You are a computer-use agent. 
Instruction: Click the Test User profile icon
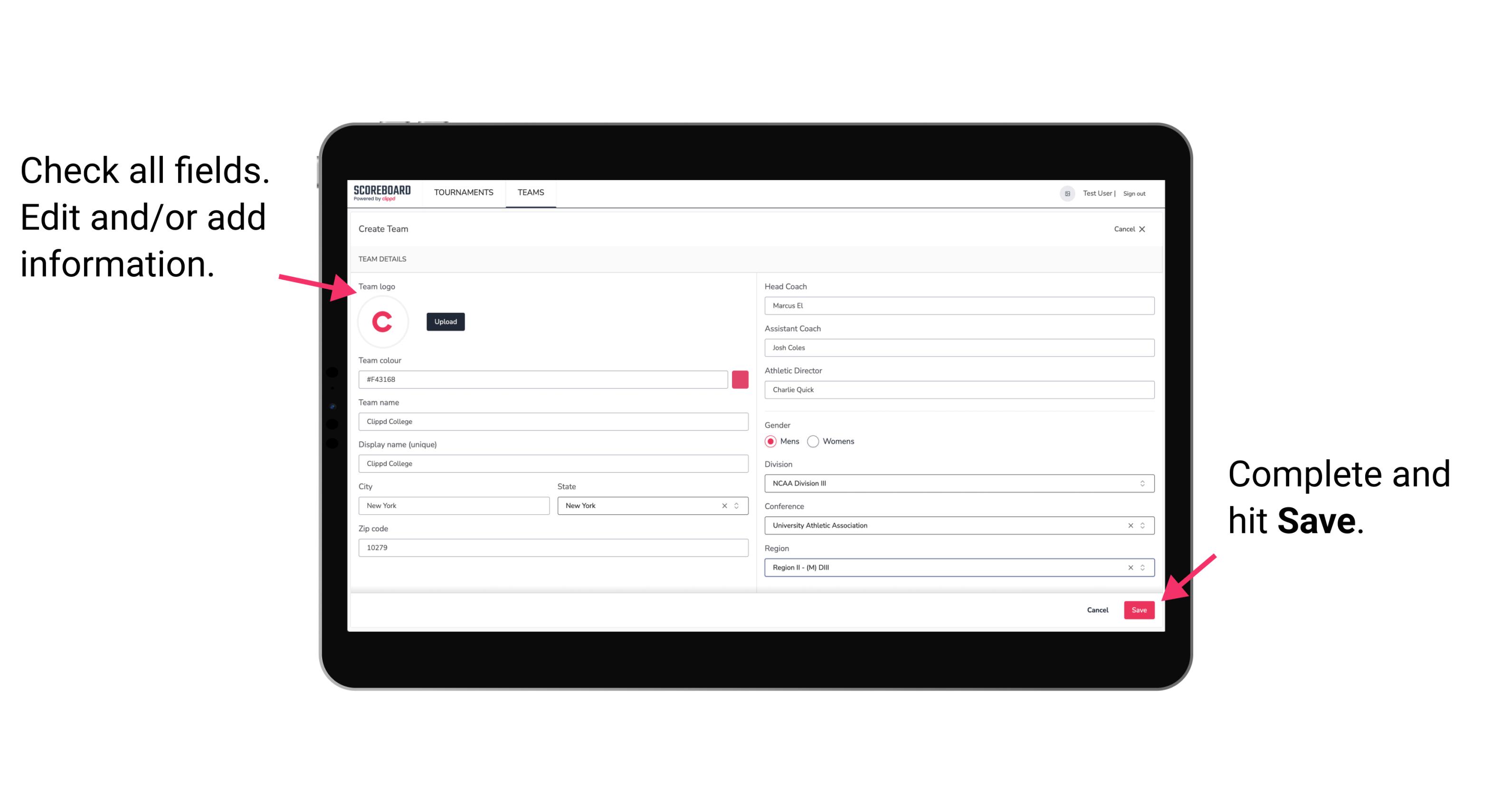pyautogui.click(x=1064, y=193)
